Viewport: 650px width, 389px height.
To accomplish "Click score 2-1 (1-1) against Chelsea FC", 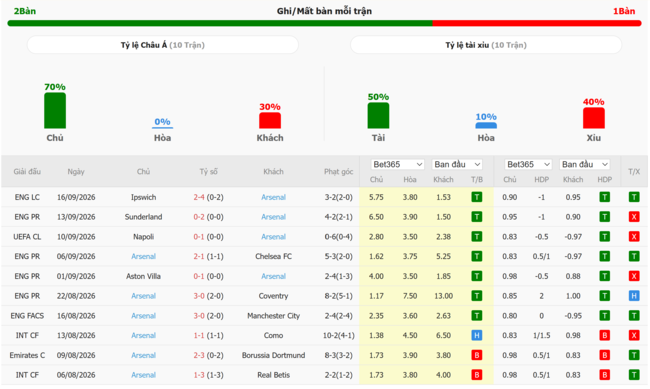I will (x=208, y=256).
